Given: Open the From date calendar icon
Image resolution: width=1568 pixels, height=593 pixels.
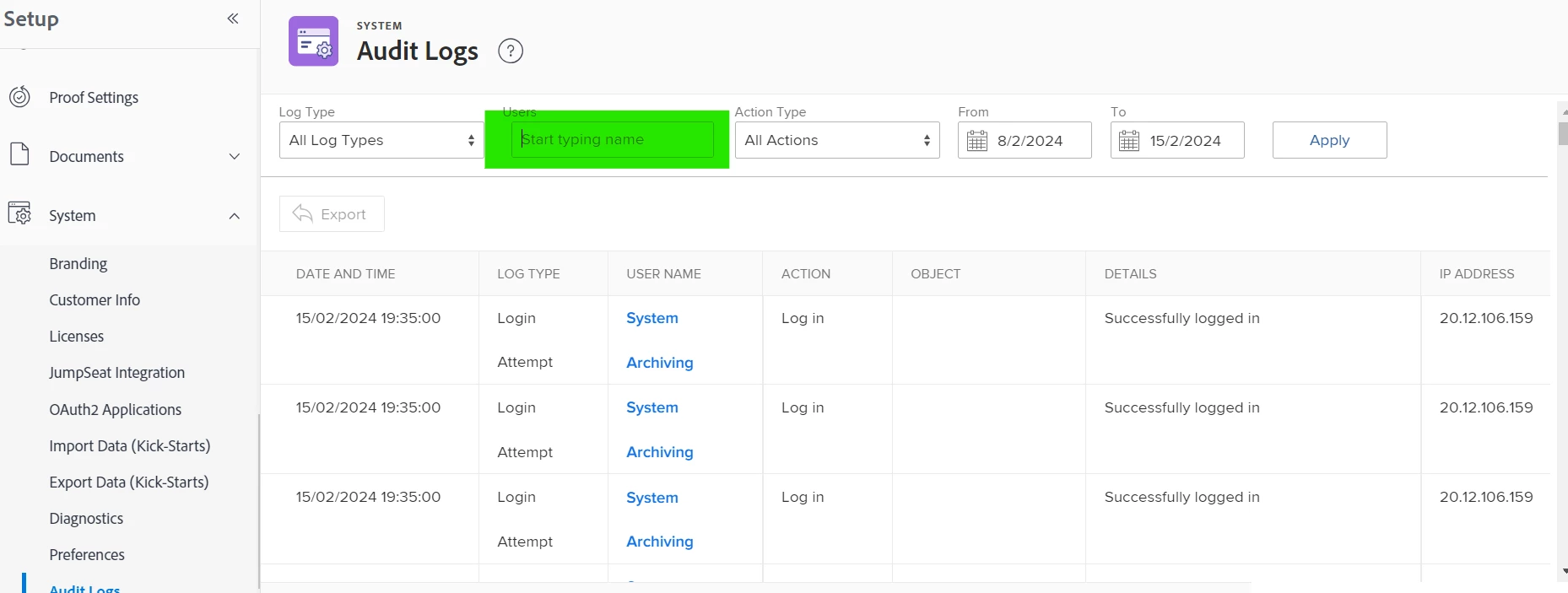Looking at the screenshot, I should (x=977, y=141).
